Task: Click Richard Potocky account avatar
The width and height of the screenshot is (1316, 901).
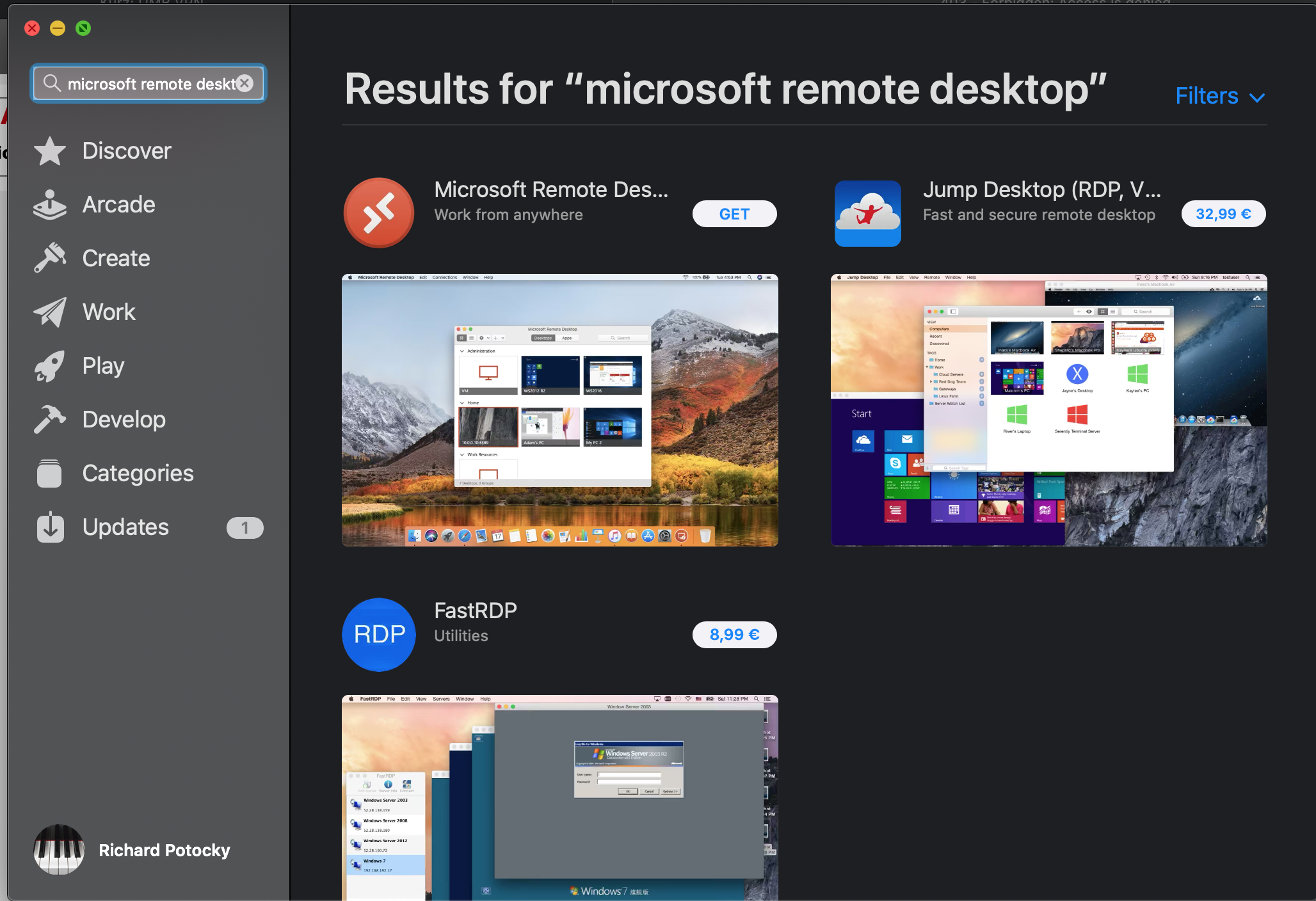Action: (x=59, y=849)
